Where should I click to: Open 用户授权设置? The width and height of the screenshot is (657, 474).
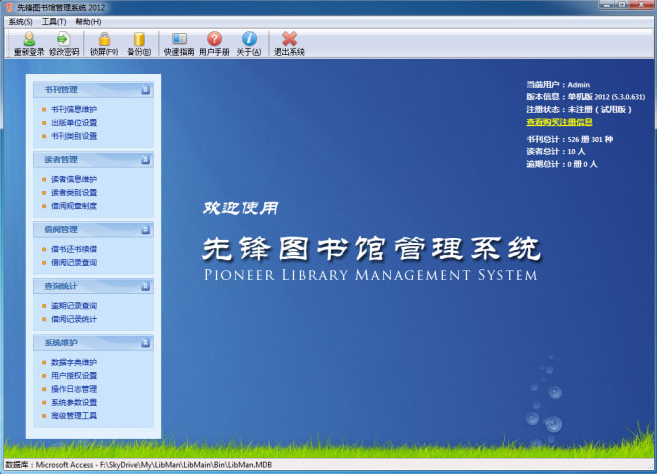[74, 376]
